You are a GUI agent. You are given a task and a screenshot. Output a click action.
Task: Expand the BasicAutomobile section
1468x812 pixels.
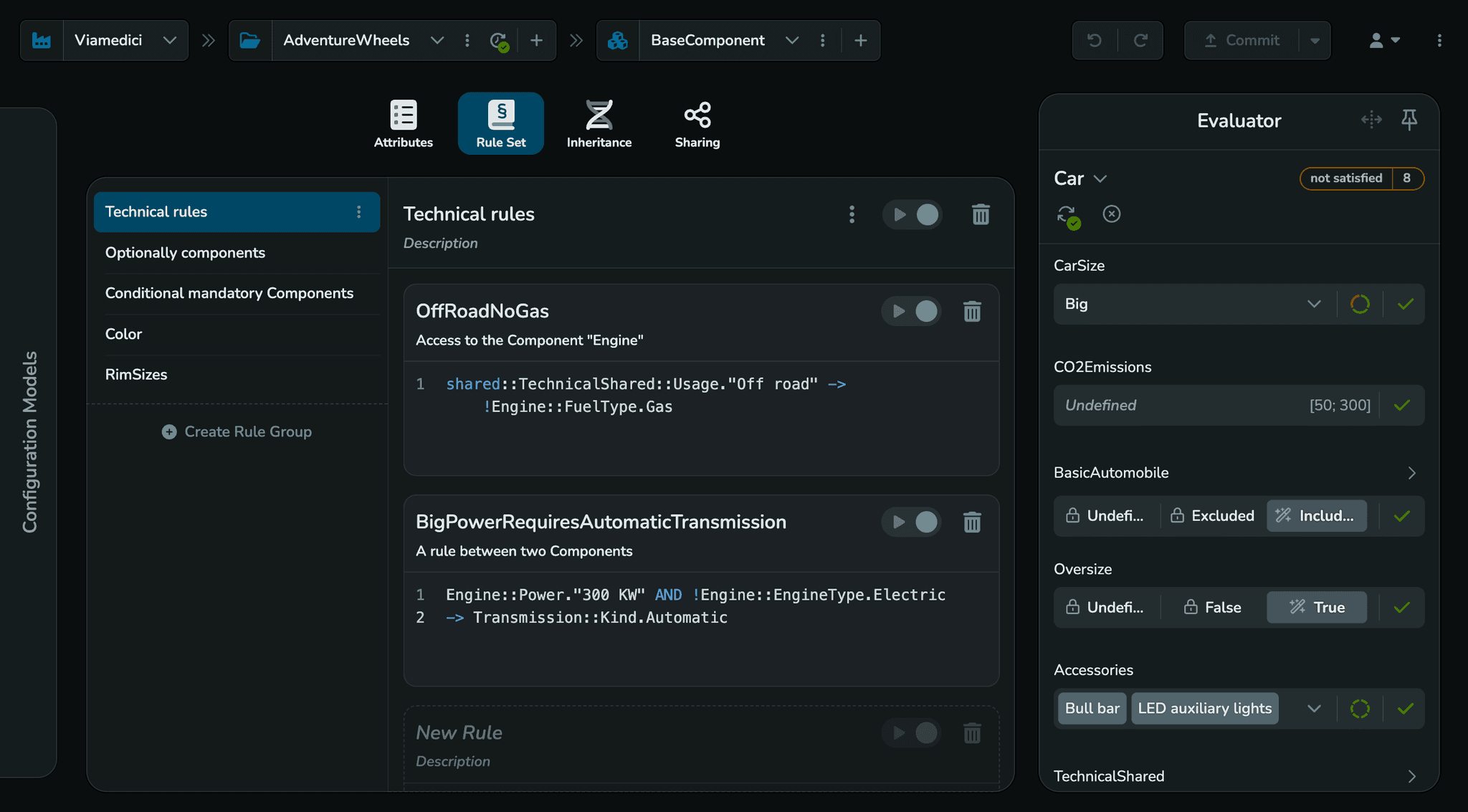coord(1411,473)
